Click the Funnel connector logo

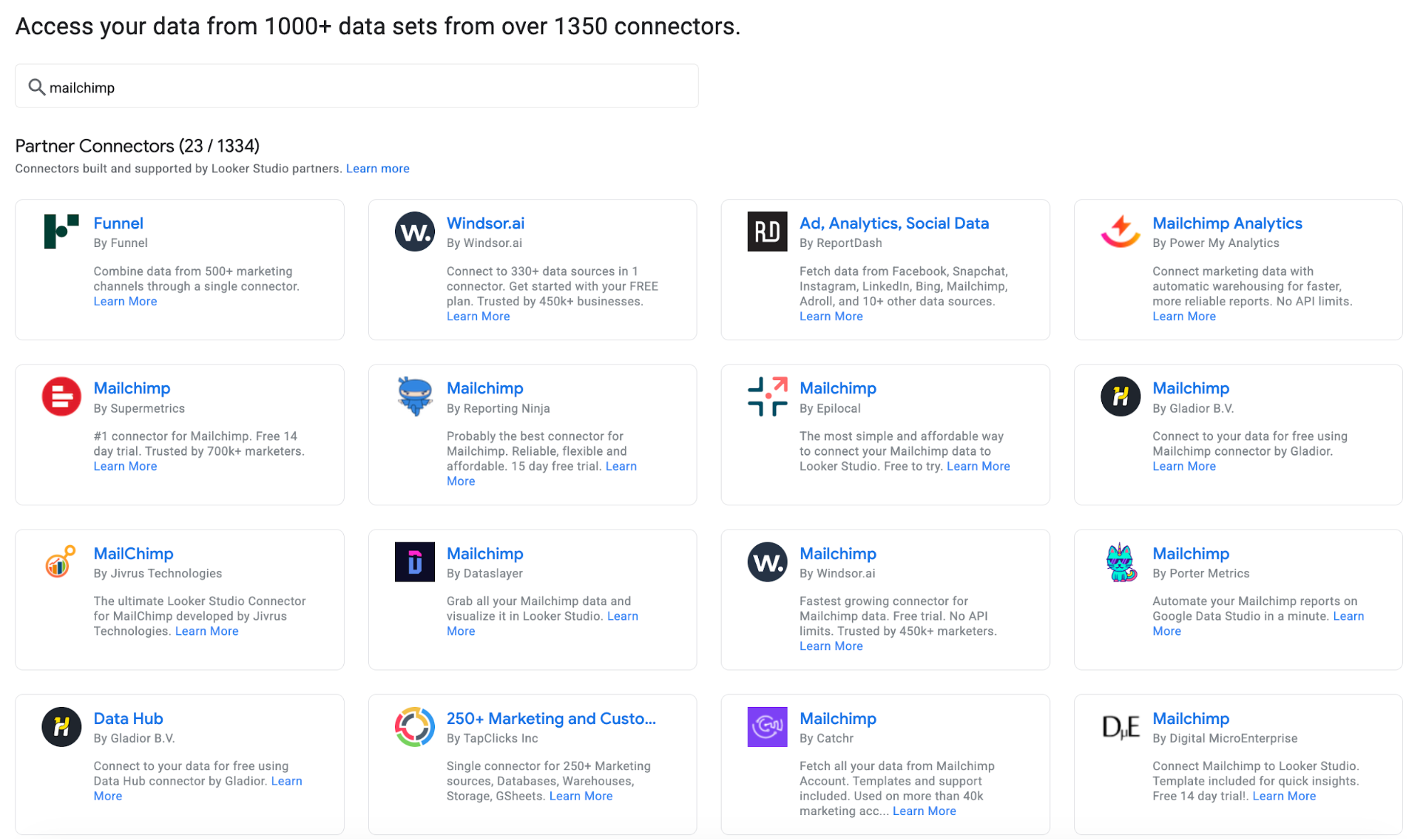[x=61, y=231]
